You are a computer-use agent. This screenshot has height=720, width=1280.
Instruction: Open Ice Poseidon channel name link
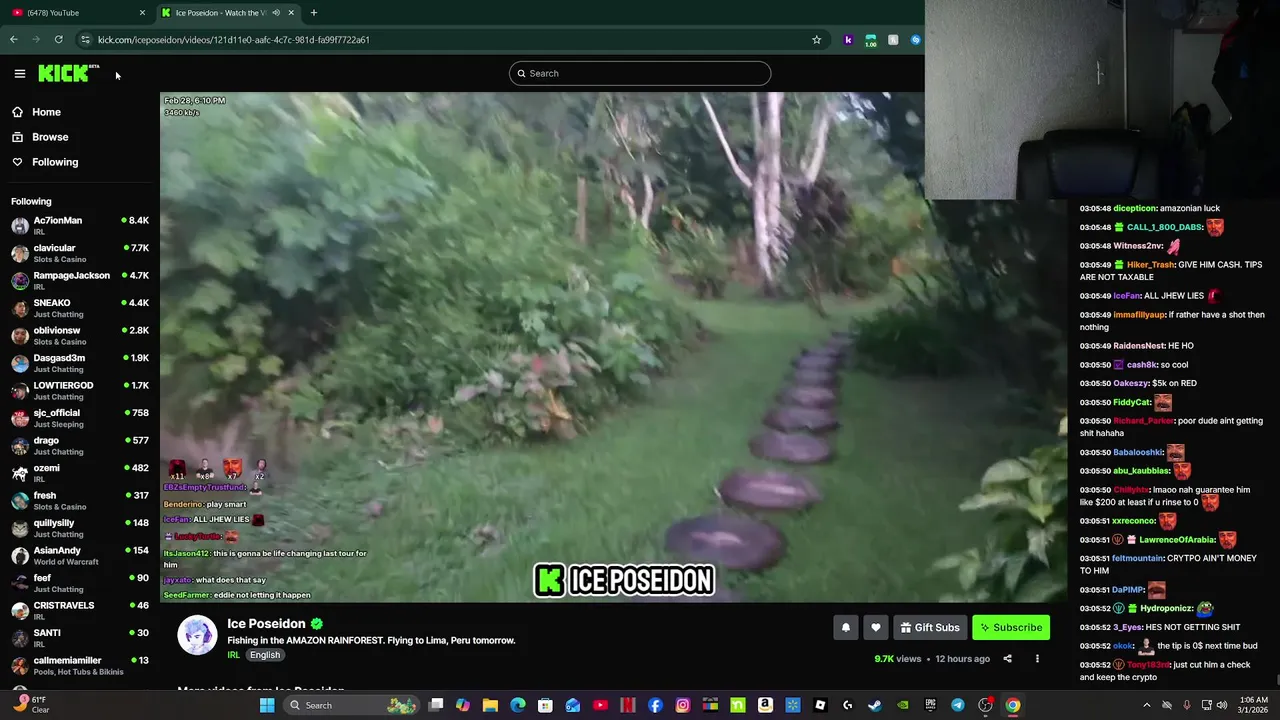pos(266,623)
